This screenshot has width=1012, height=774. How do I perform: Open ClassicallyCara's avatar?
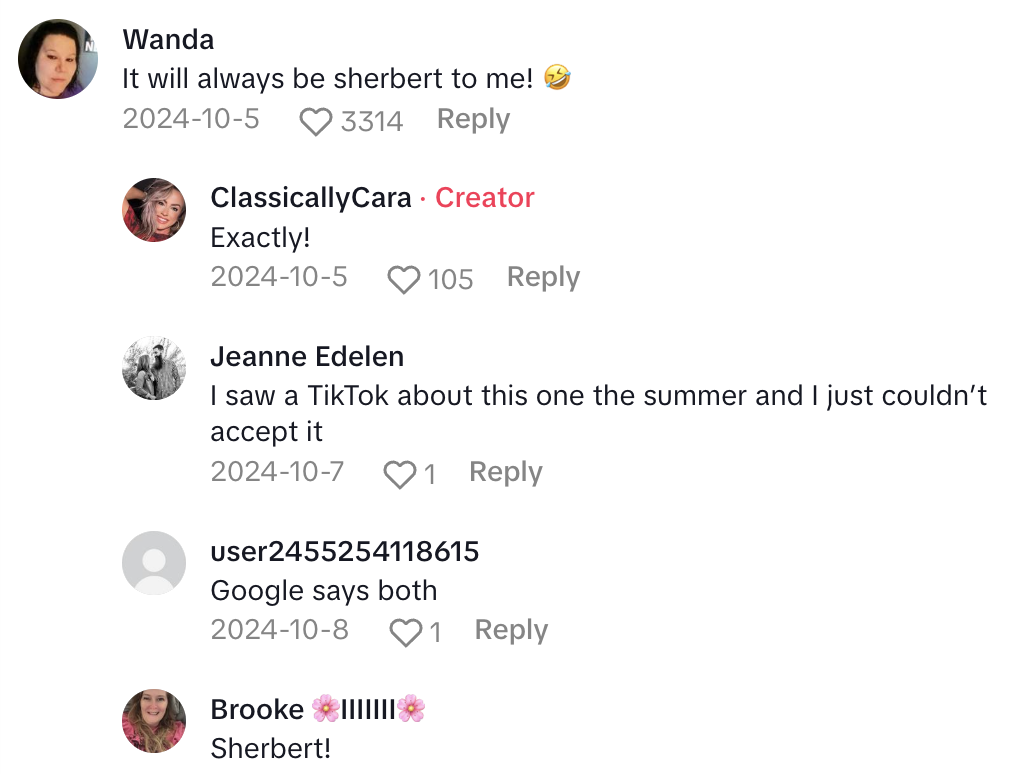154,210
